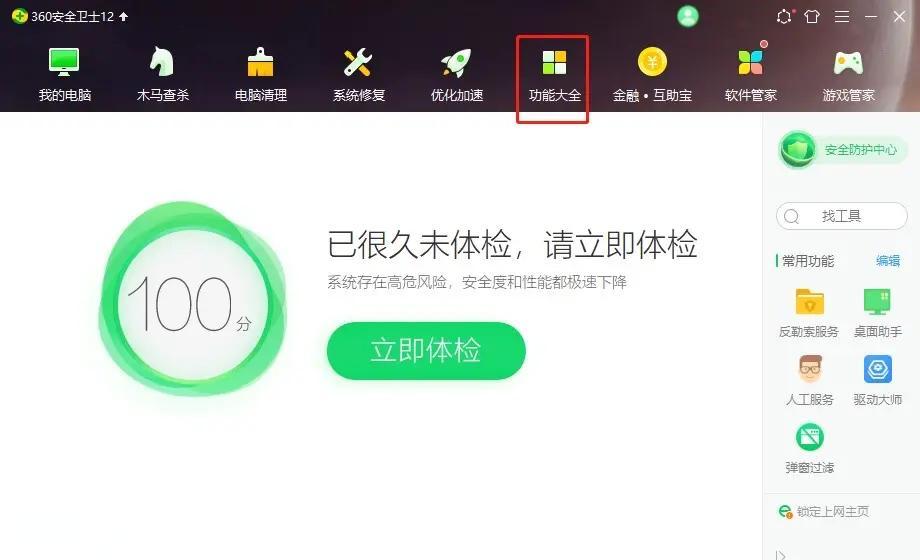This screenshot has width=920, height=560.
Task: Launch 驱动大师 tool
Action: (878, 369)
